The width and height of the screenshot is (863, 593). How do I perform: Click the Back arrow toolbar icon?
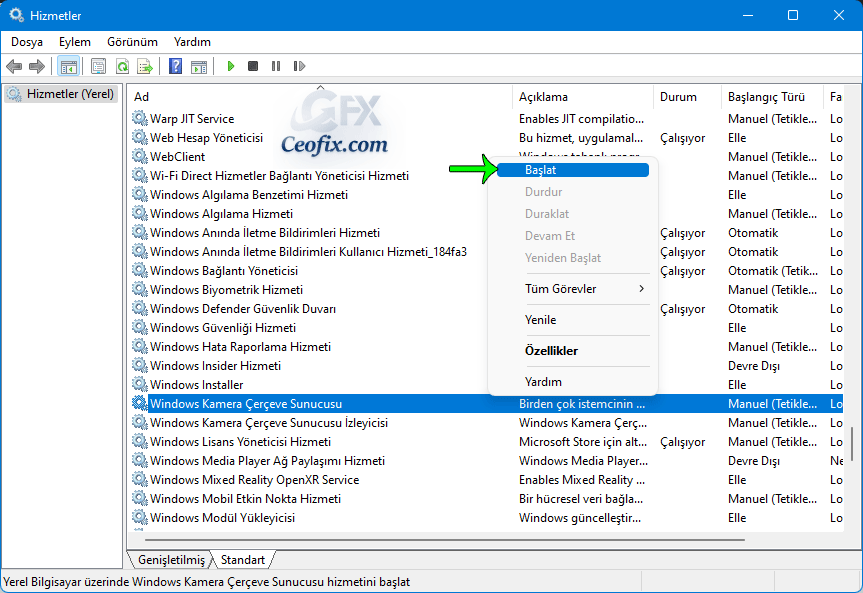[x=14, y=67]
